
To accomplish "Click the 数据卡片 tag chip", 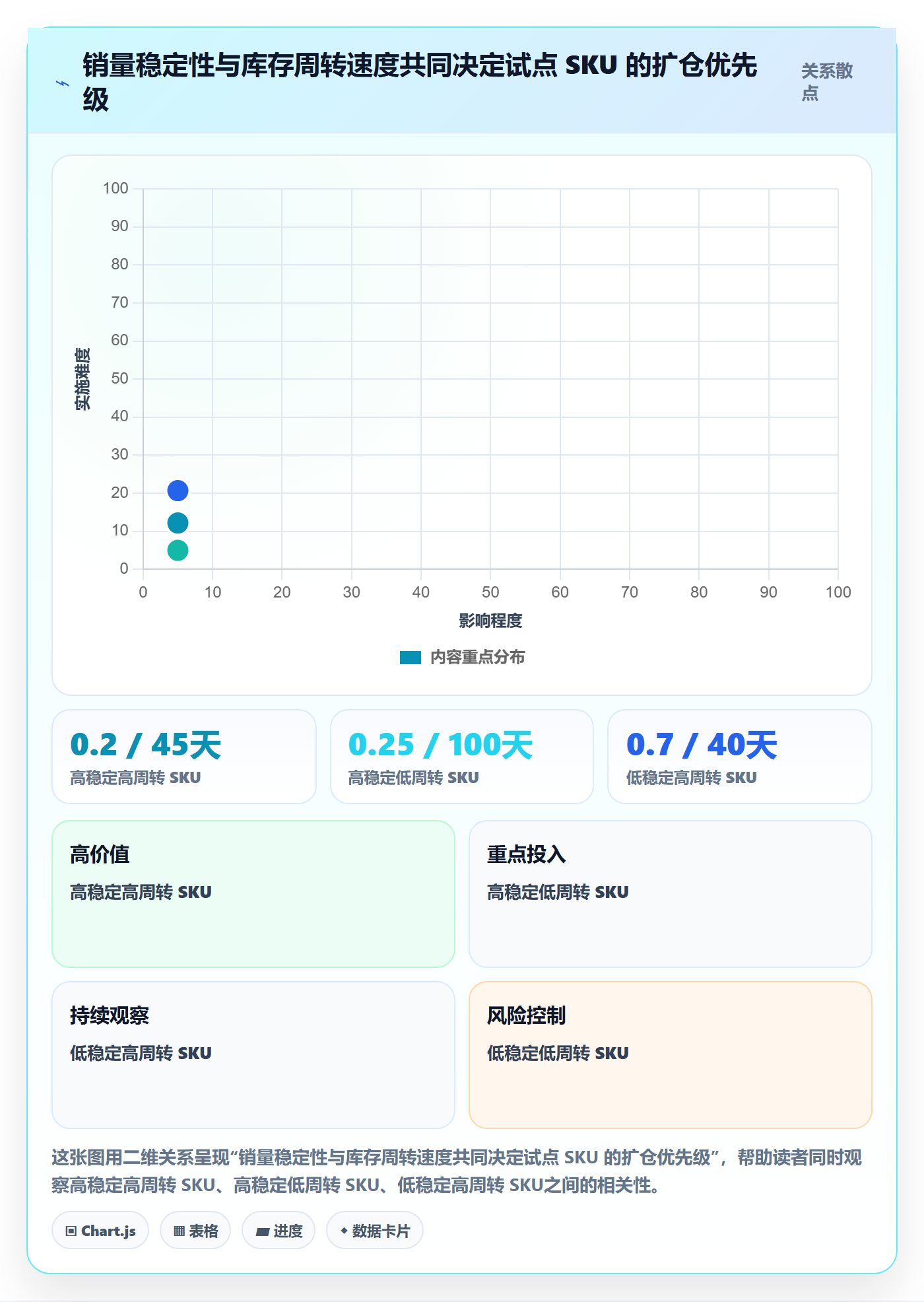I will pyautogui.click(x=375, y=1231).
